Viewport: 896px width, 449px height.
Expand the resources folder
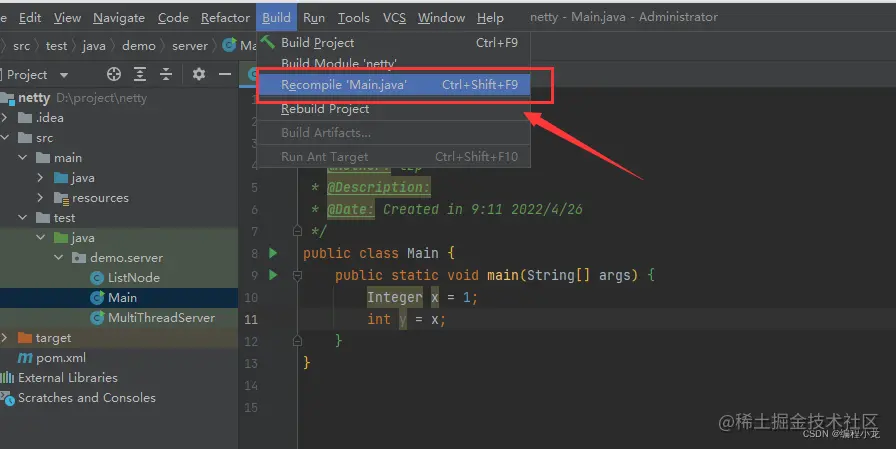tap(40, 198)
